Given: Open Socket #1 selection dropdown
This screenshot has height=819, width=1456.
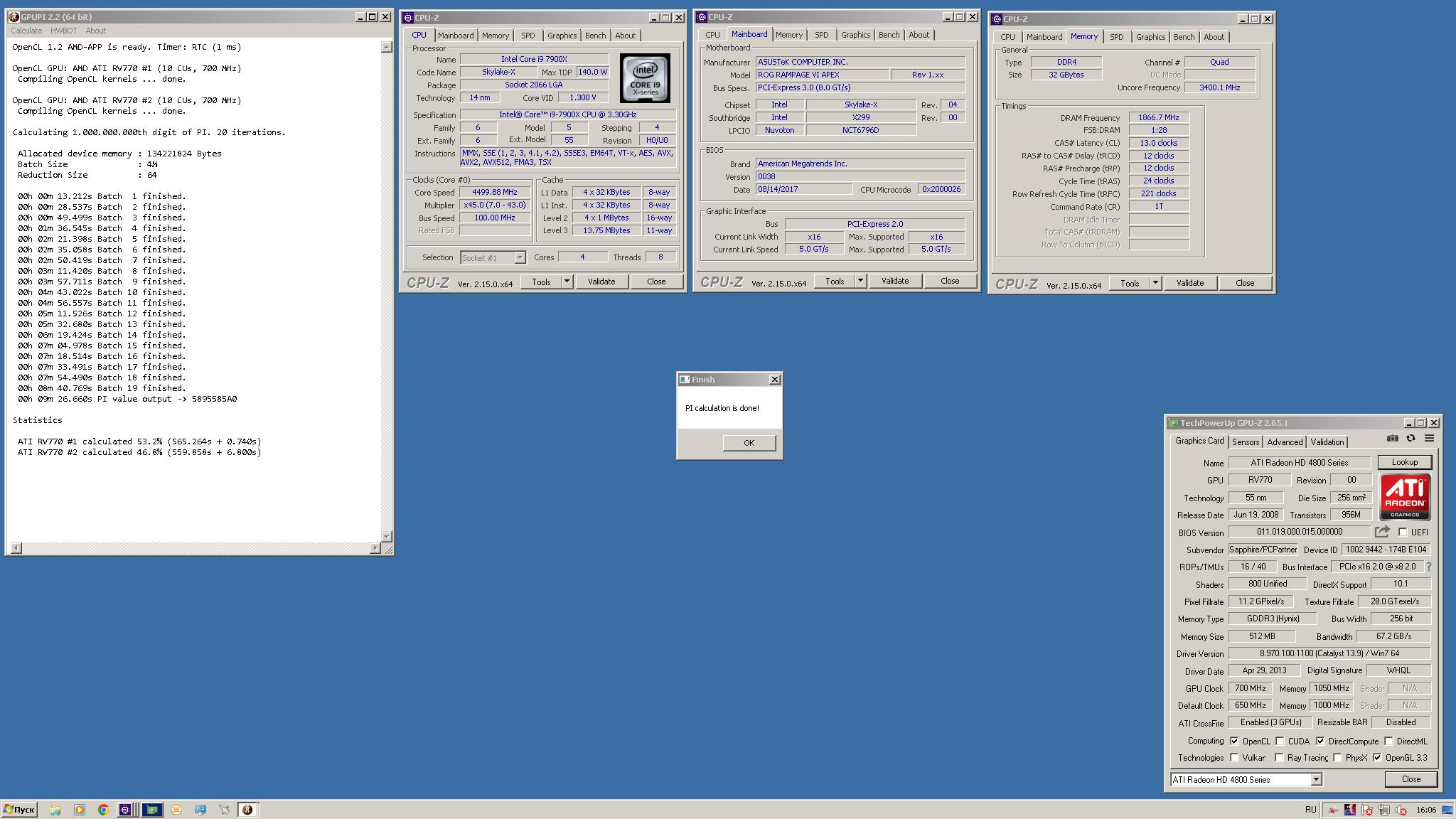Looking at the screenshot, I should pyautogui.click(x=493, y=257).
